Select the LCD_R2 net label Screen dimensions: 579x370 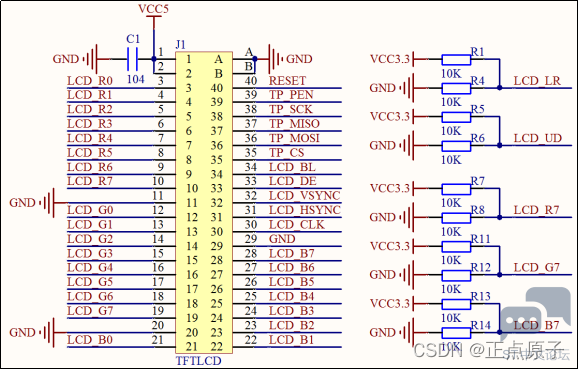tap(90, 109)
